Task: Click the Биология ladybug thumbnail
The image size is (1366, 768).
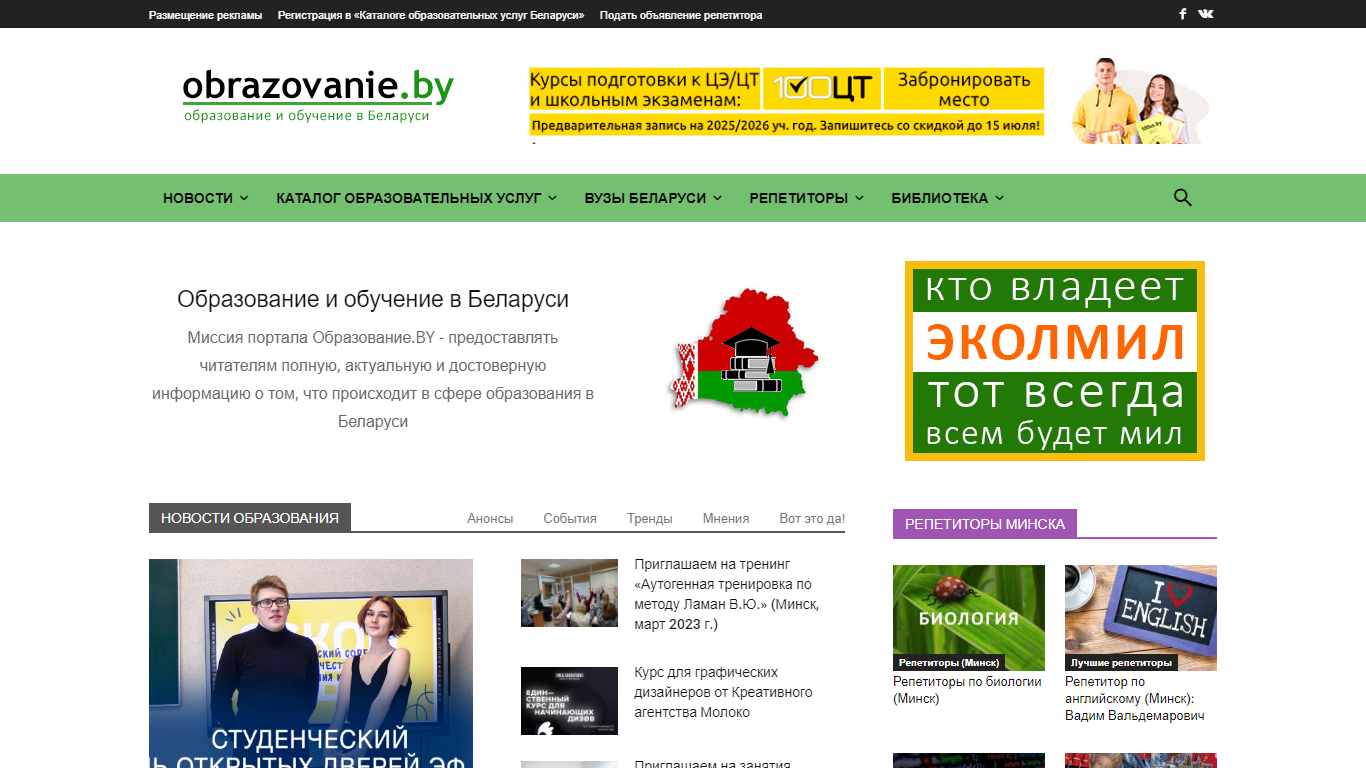Action: click(969, 618)
